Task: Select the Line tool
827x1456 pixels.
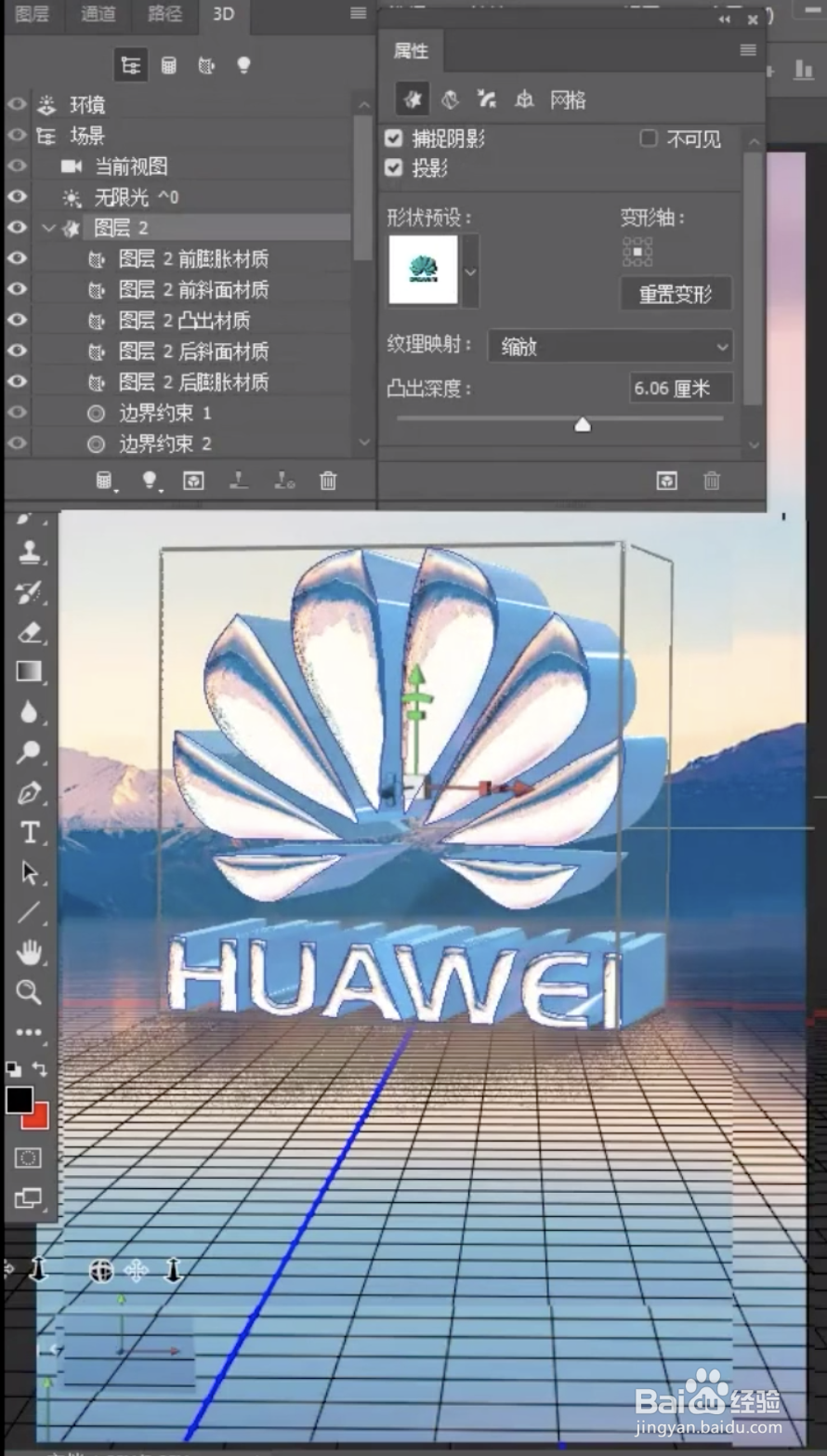Action: 30,913
